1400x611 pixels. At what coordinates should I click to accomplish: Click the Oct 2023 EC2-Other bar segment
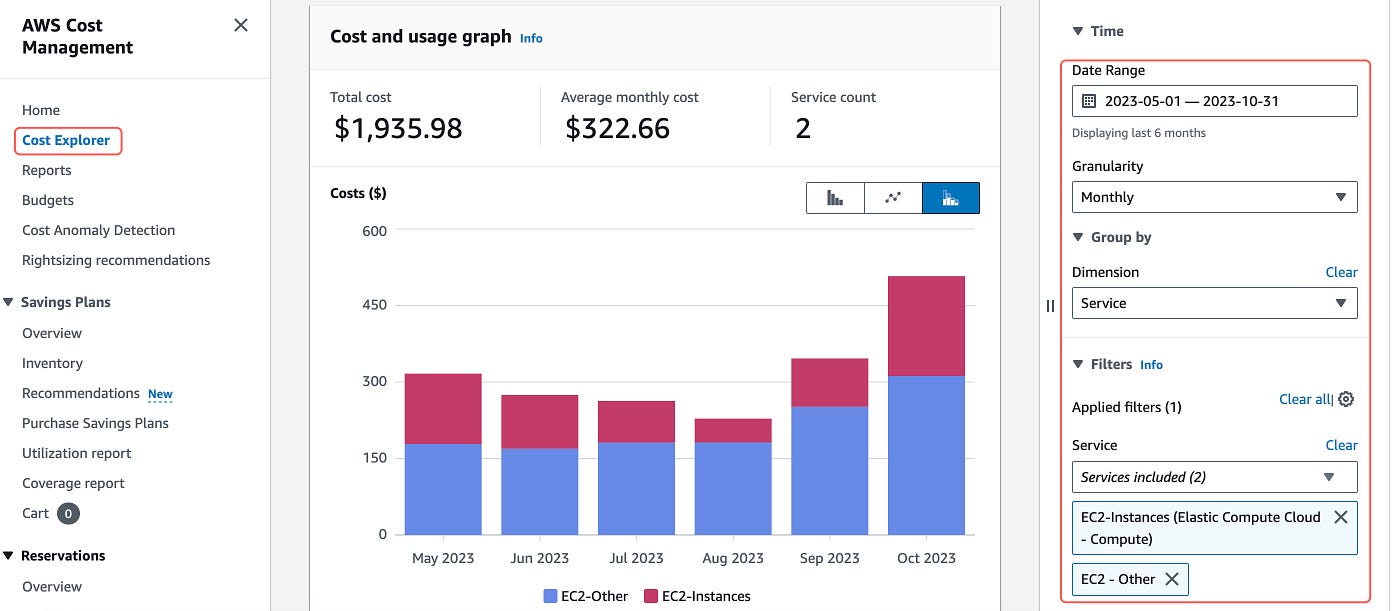926,455
